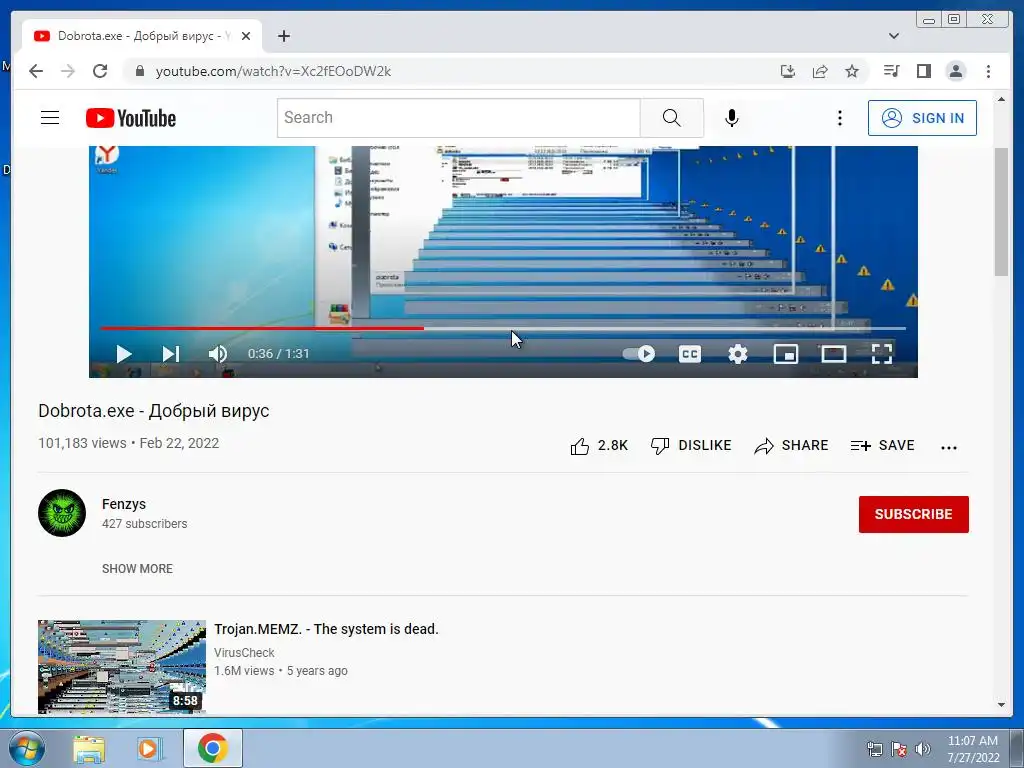1024x768 pixels.
Task: Open Windows Explorer from taskbar
Action: click(x=89, y=748)
